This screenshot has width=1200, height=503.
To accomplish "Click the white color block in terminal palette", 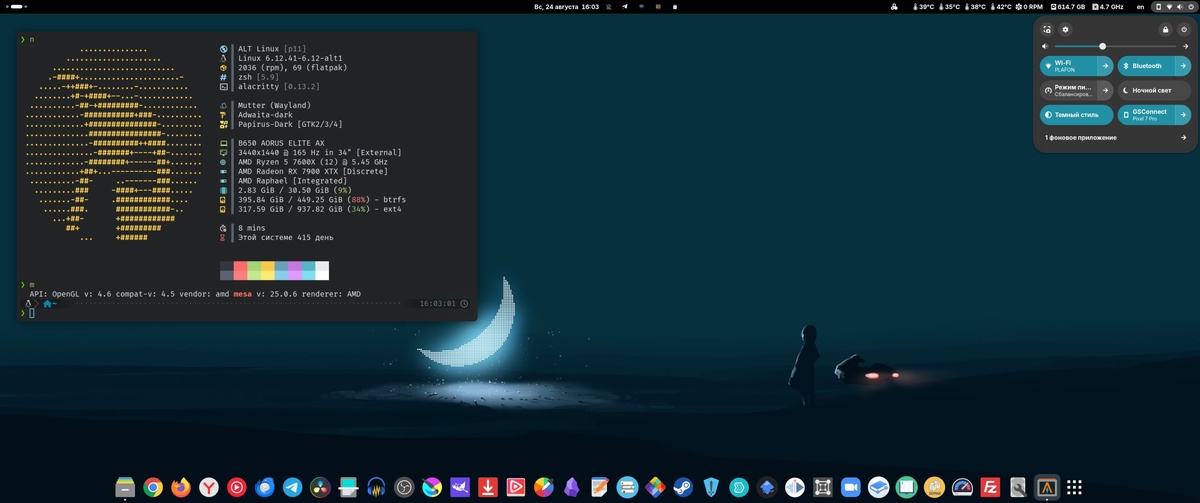I will coord(322,270).
